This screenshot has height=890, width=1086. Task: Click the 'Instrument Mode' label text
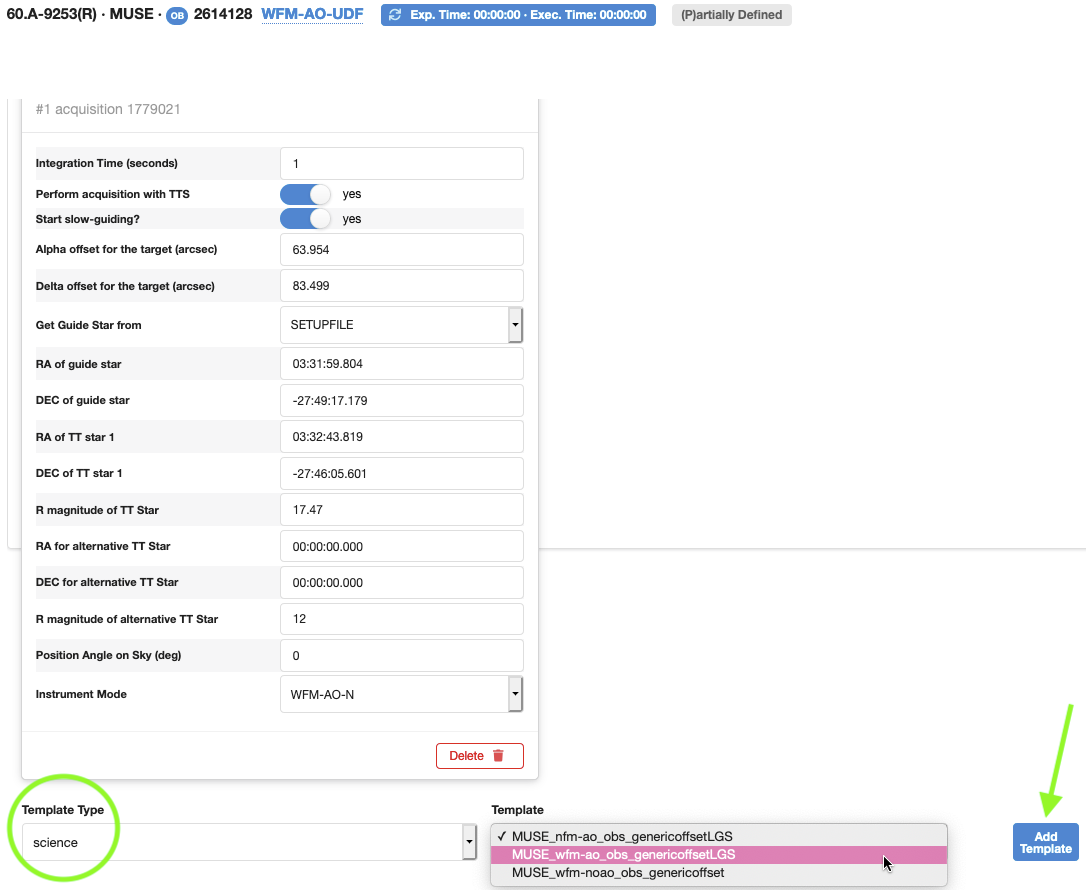81,694
